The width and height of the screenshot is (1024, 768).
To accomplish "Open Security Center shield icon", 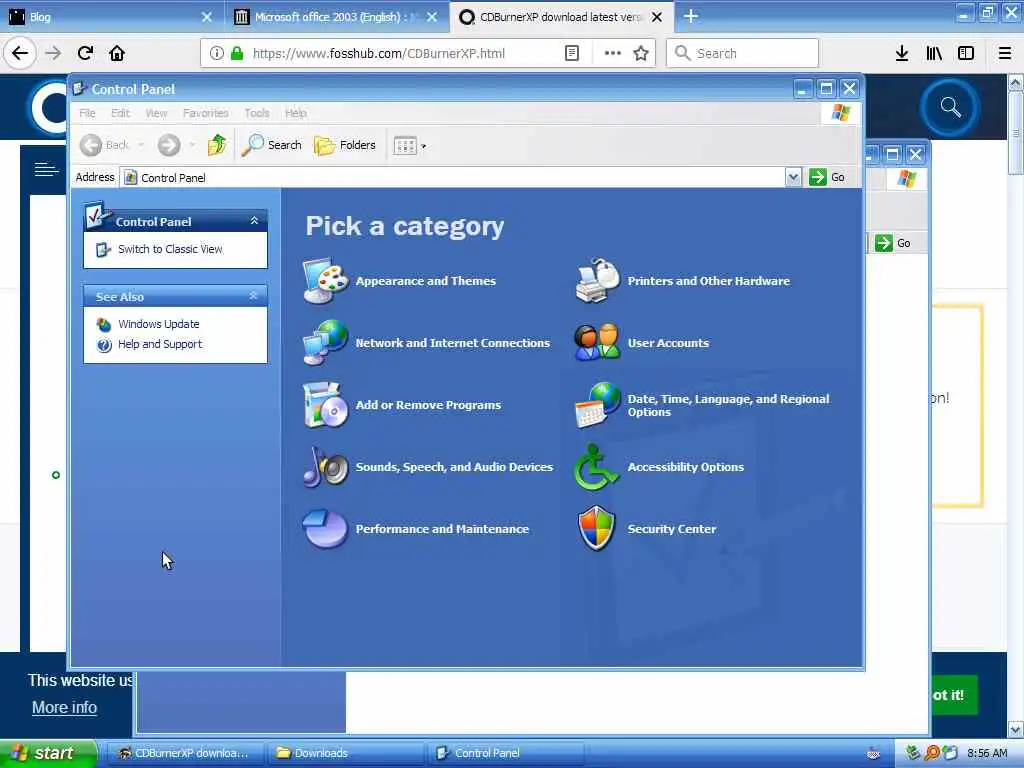I will 596,528.
